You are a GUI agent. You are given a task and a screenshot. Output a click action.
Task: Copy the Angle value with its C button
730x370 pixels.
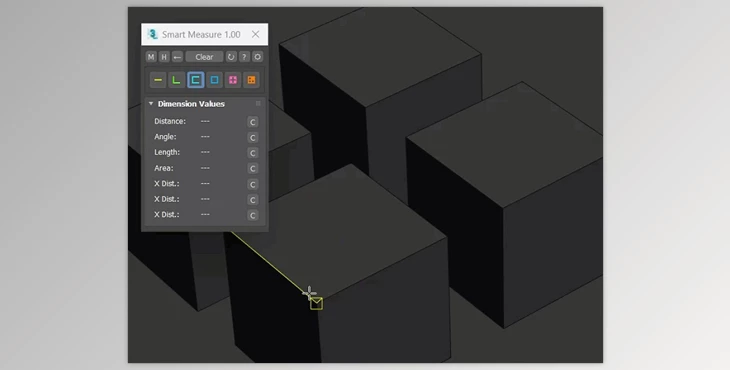pos(253,137)
